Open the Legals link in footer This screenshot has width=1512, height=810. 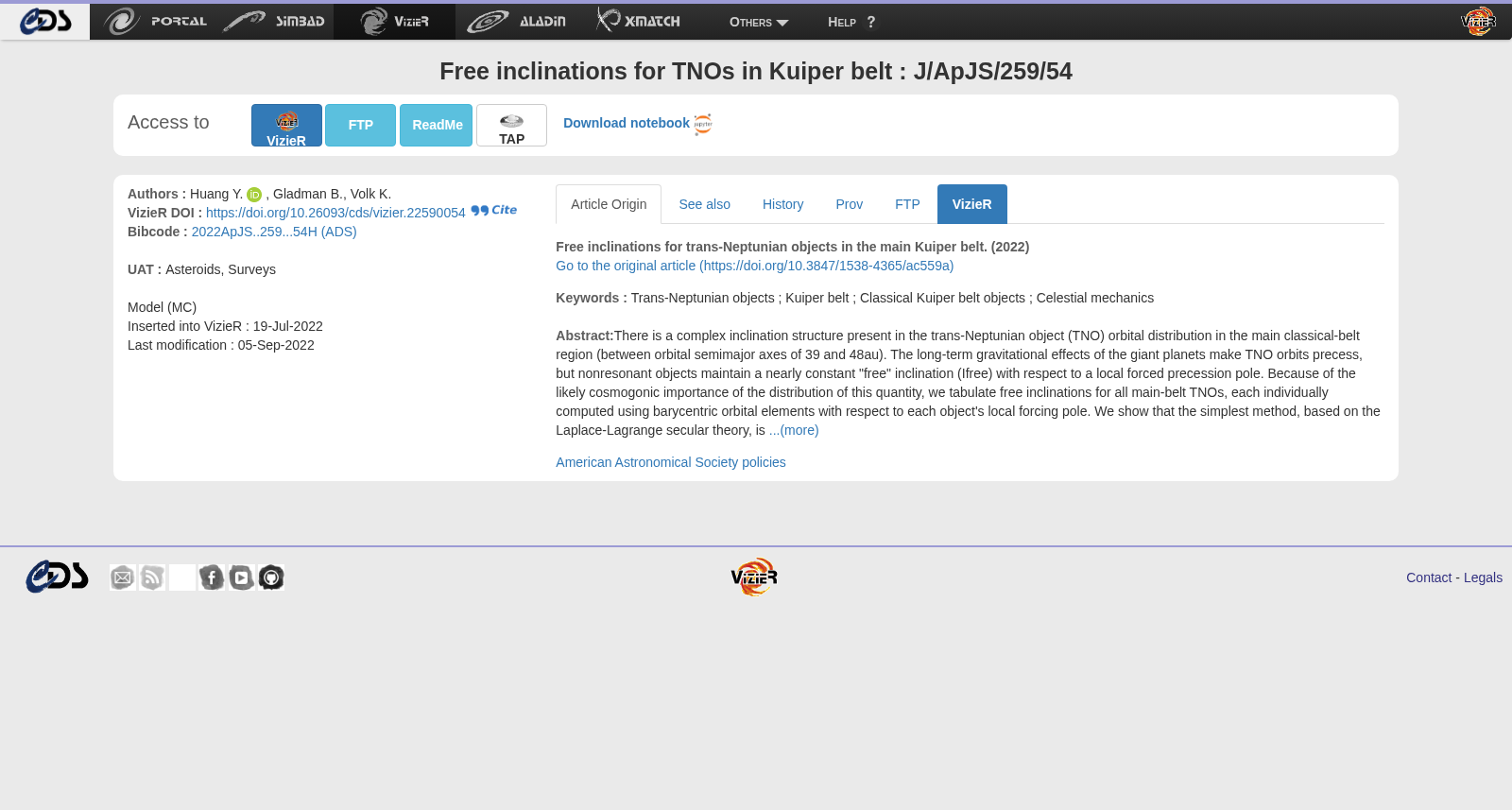(1483, 577)
